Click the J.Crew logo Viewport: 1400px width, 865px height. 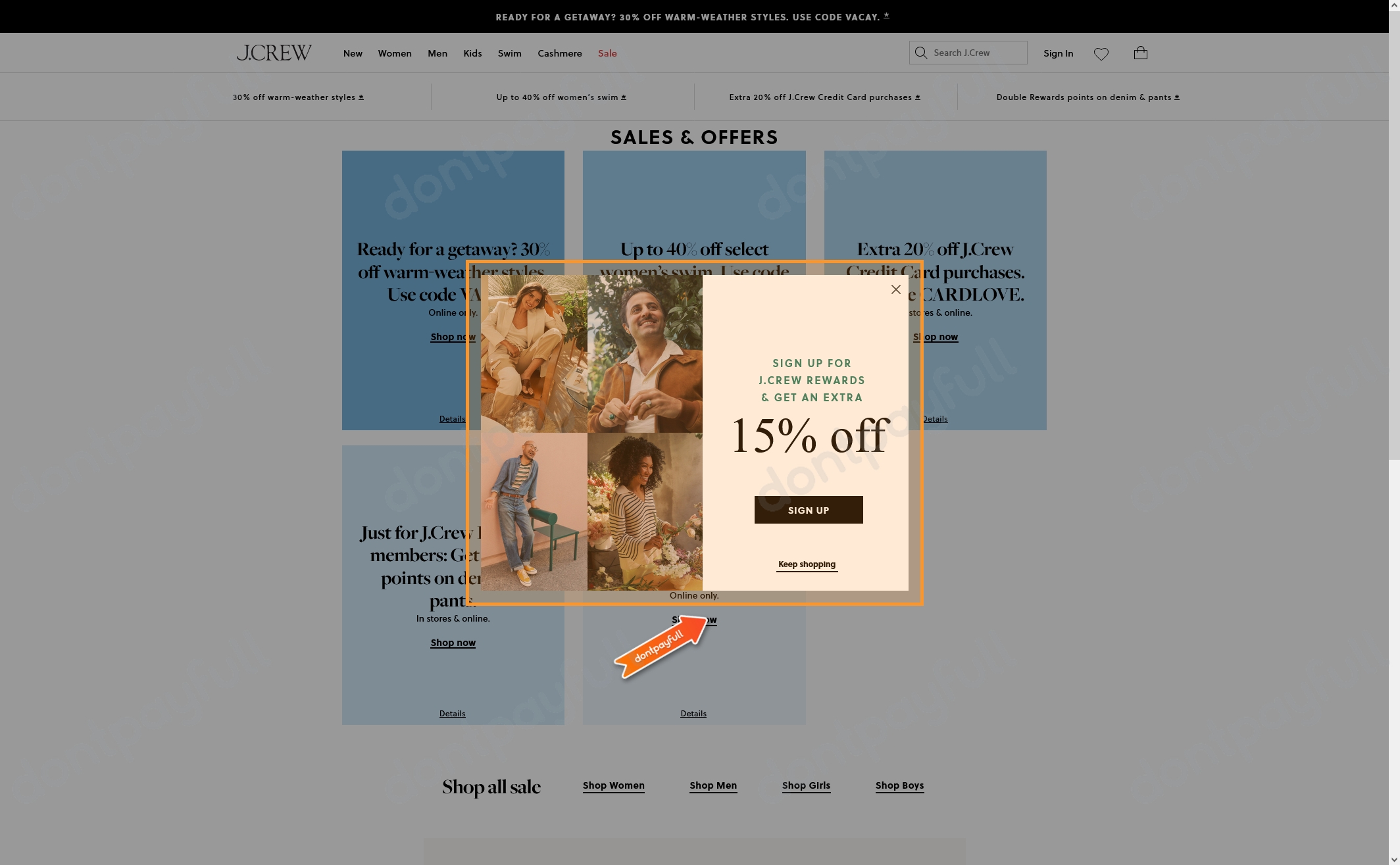(274, 53)
